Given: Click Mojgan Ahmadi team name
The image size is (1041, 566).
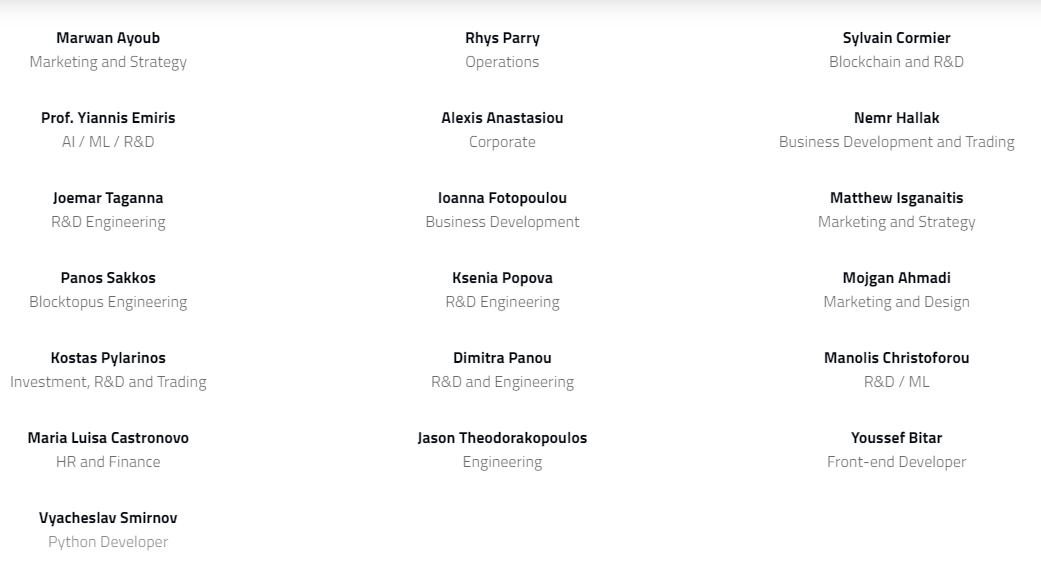Looking at the screenshot, I should (896, 278).
